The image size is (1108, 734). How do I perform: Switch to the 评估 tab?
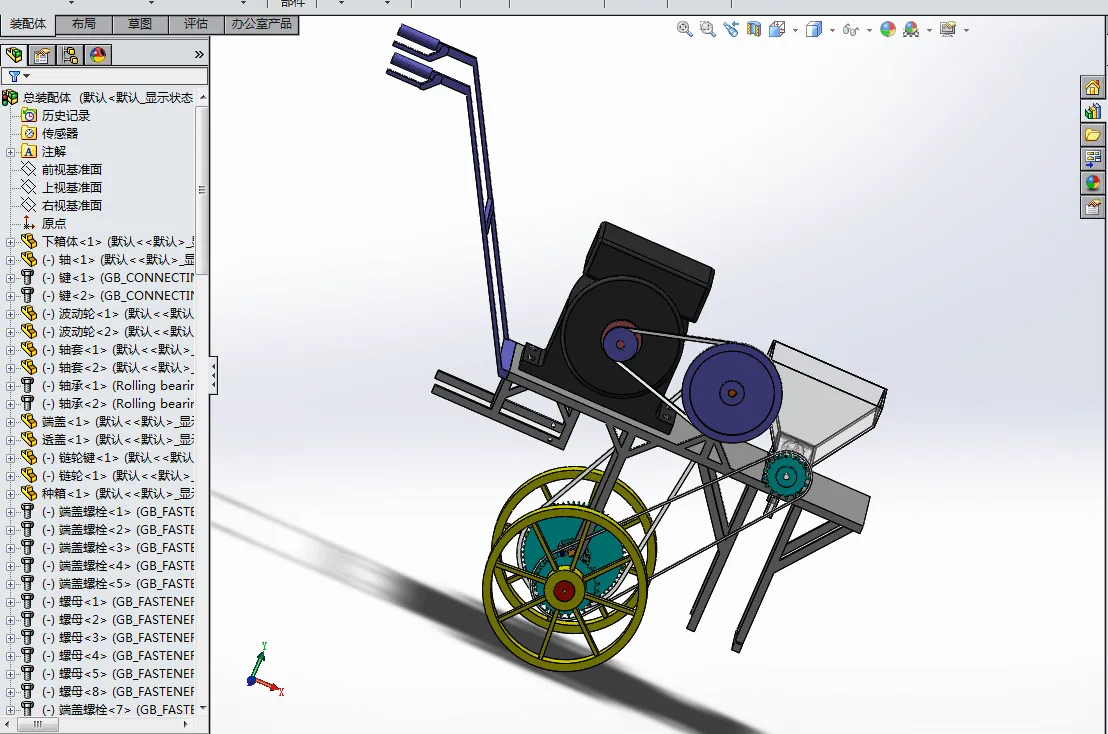coord(196,24)
